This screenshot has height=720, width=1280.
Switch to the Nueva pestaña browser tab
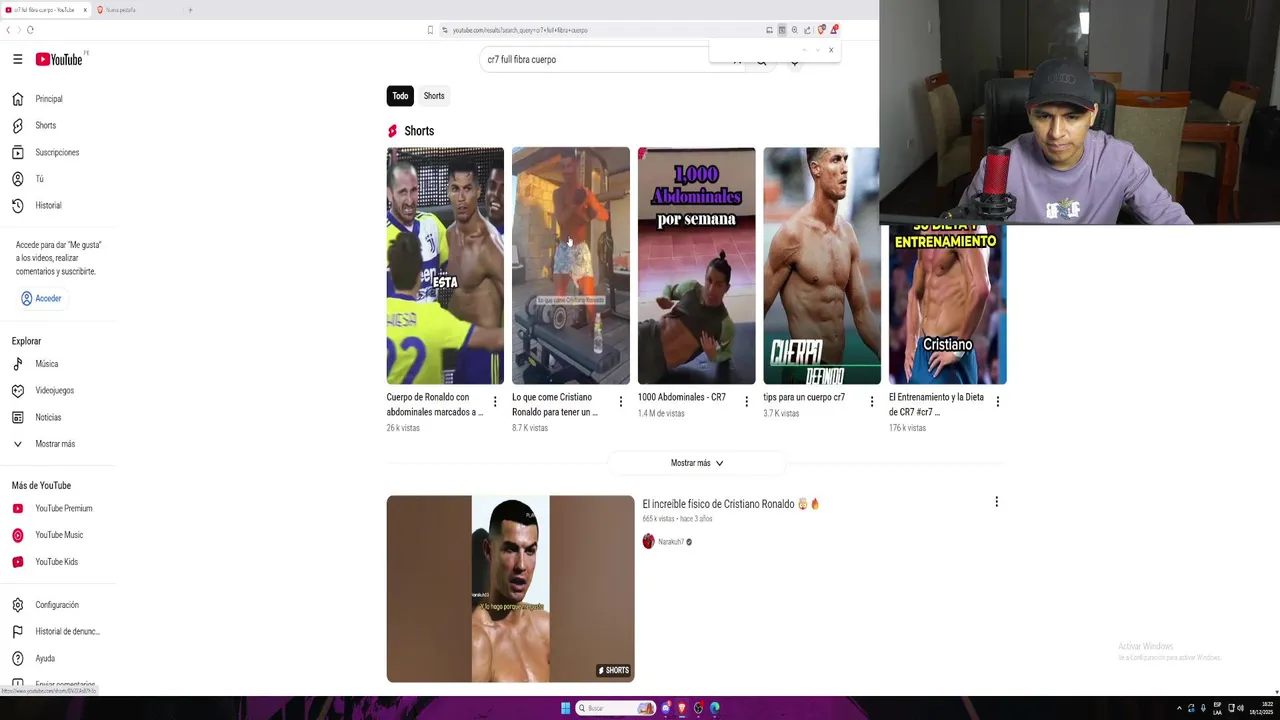pyautogui.click(x=121, y=10)
